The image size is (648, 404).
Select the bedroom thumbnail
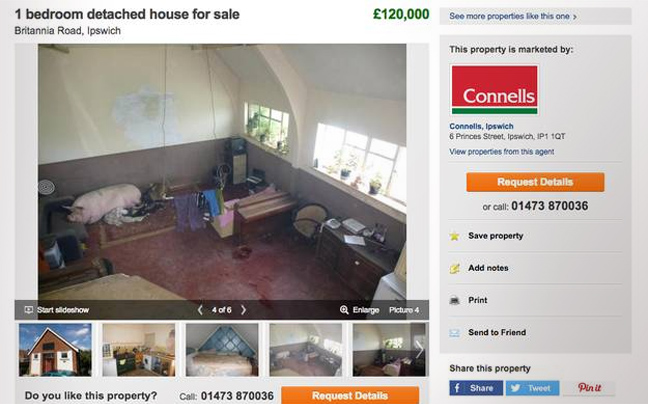tap(222, 350)
